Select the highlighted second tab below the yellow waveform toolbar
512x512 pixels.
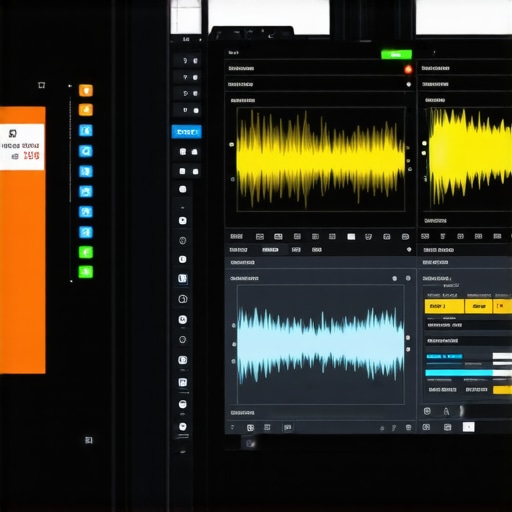click(x=270, y=250)
